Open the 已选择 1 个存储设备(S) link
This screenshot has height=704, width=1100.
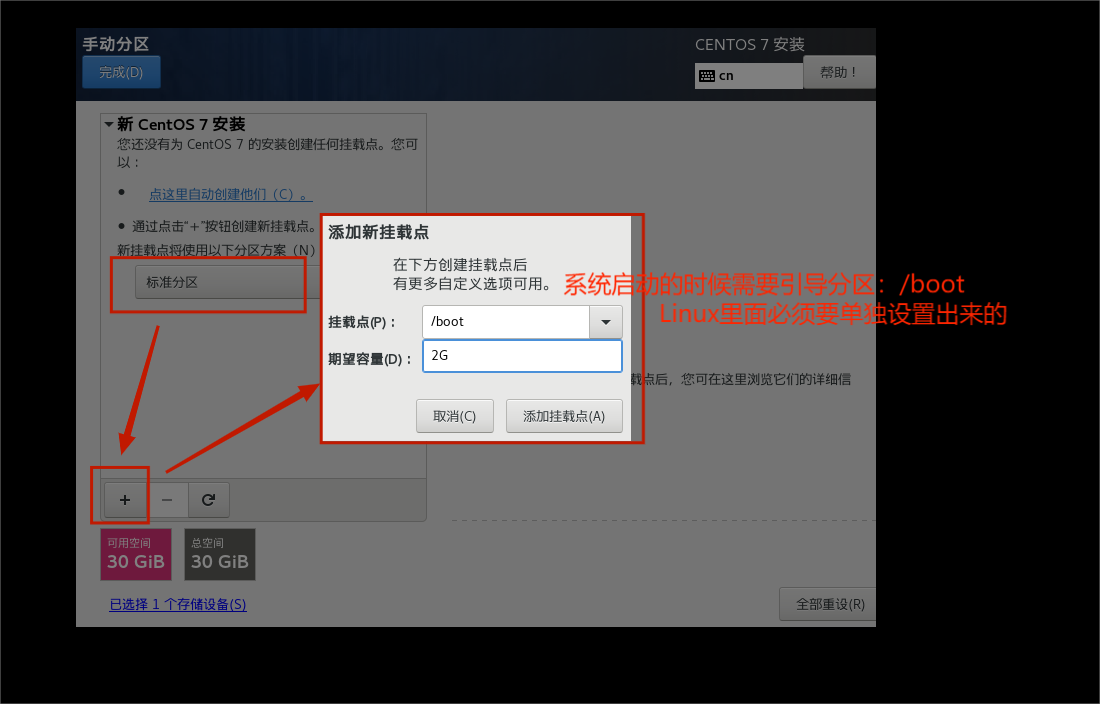coord(178,604)
